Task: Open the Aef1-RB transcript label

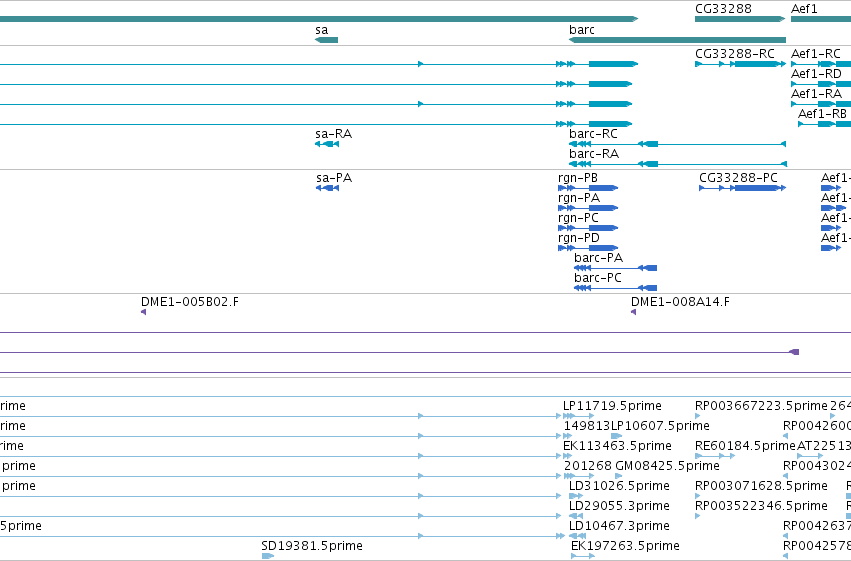Action: (x=822, y=114)
